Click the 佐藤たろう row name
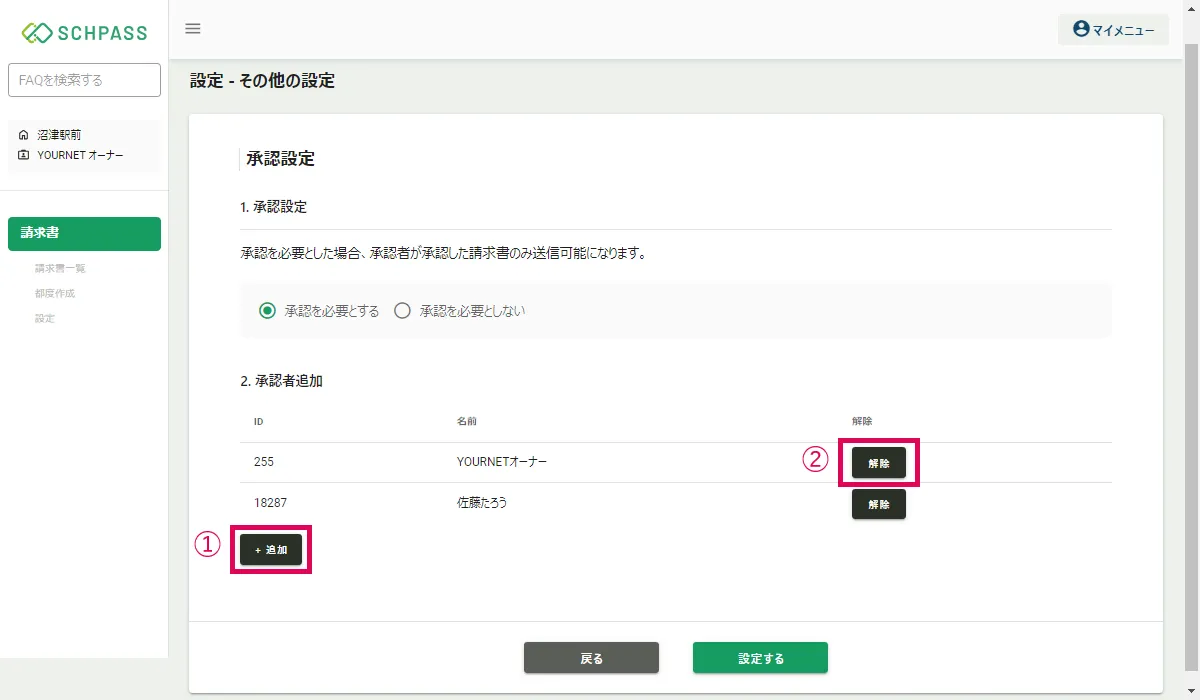Screen dimensions: 1200x700 482,503
